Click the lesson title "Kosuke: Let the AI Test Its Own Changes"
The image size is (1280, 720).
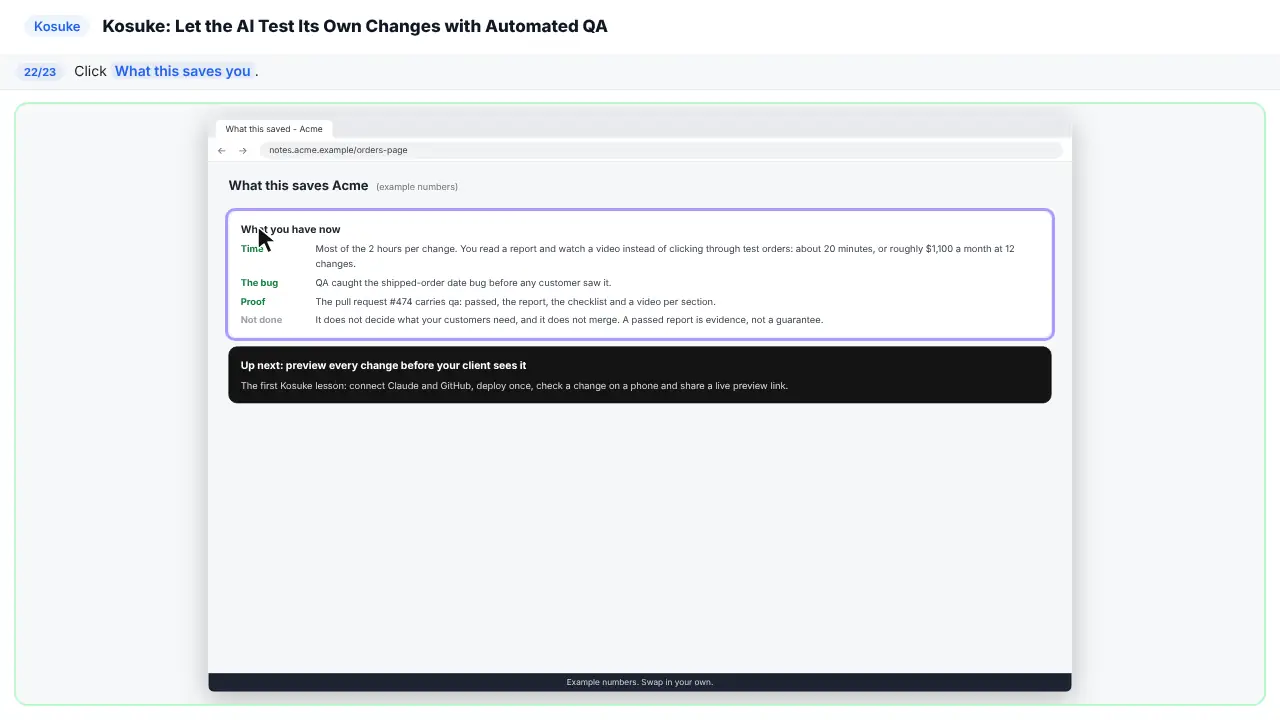tap(355, 26)
